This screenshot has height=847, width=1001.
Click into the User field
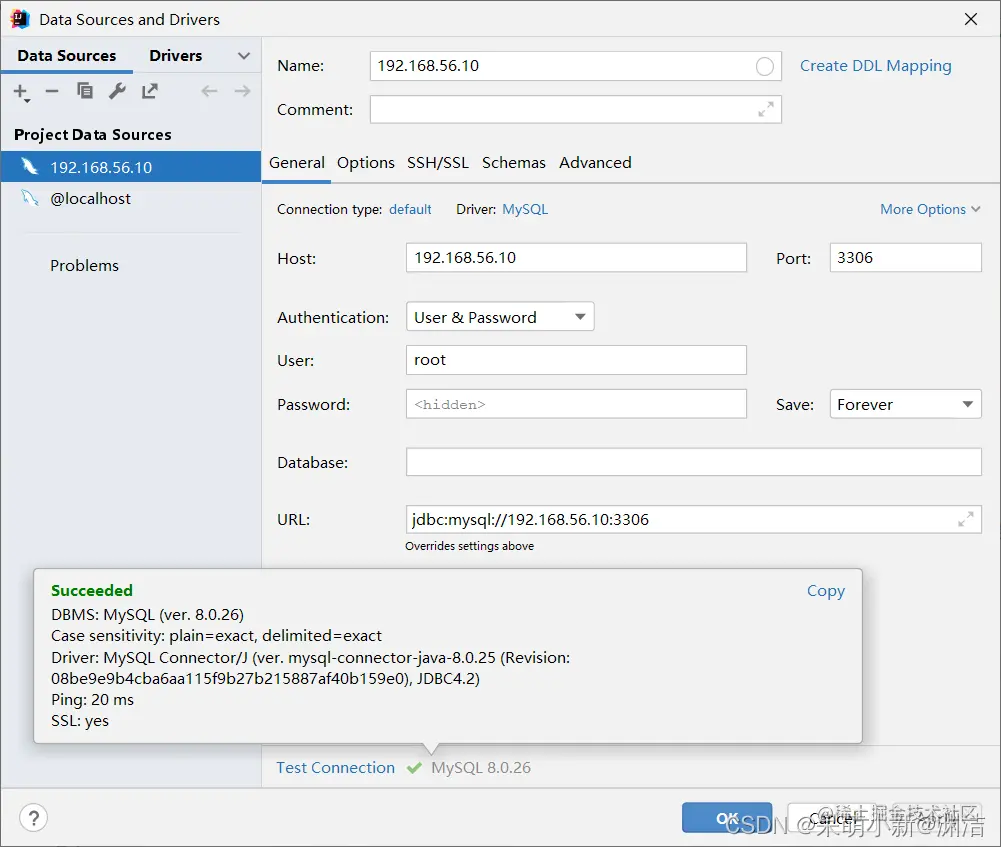(576, 360)
